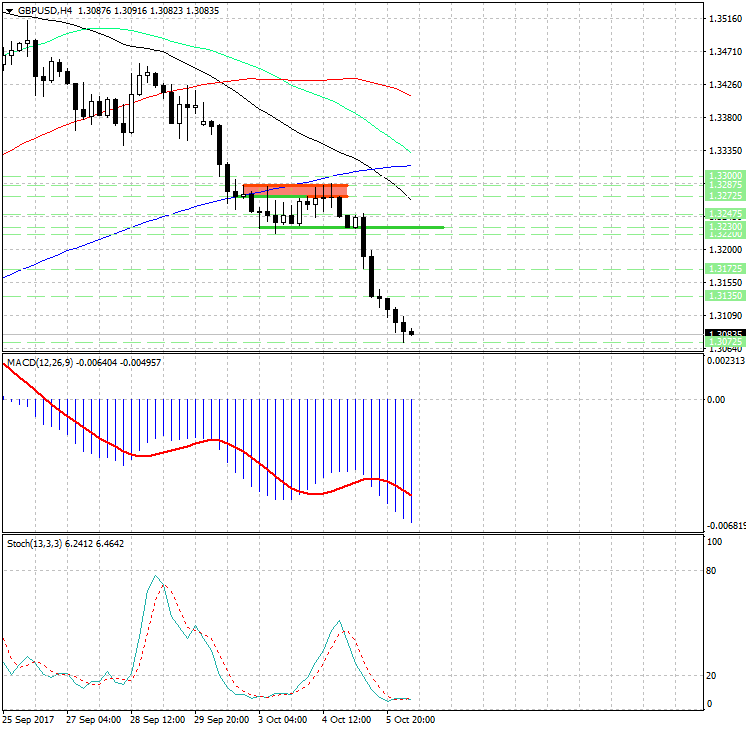The height and width of the screenshot is (731, 746).
Task: Select the Stoch(13,3,3) indicator label
Action: (x=34, y=543)
